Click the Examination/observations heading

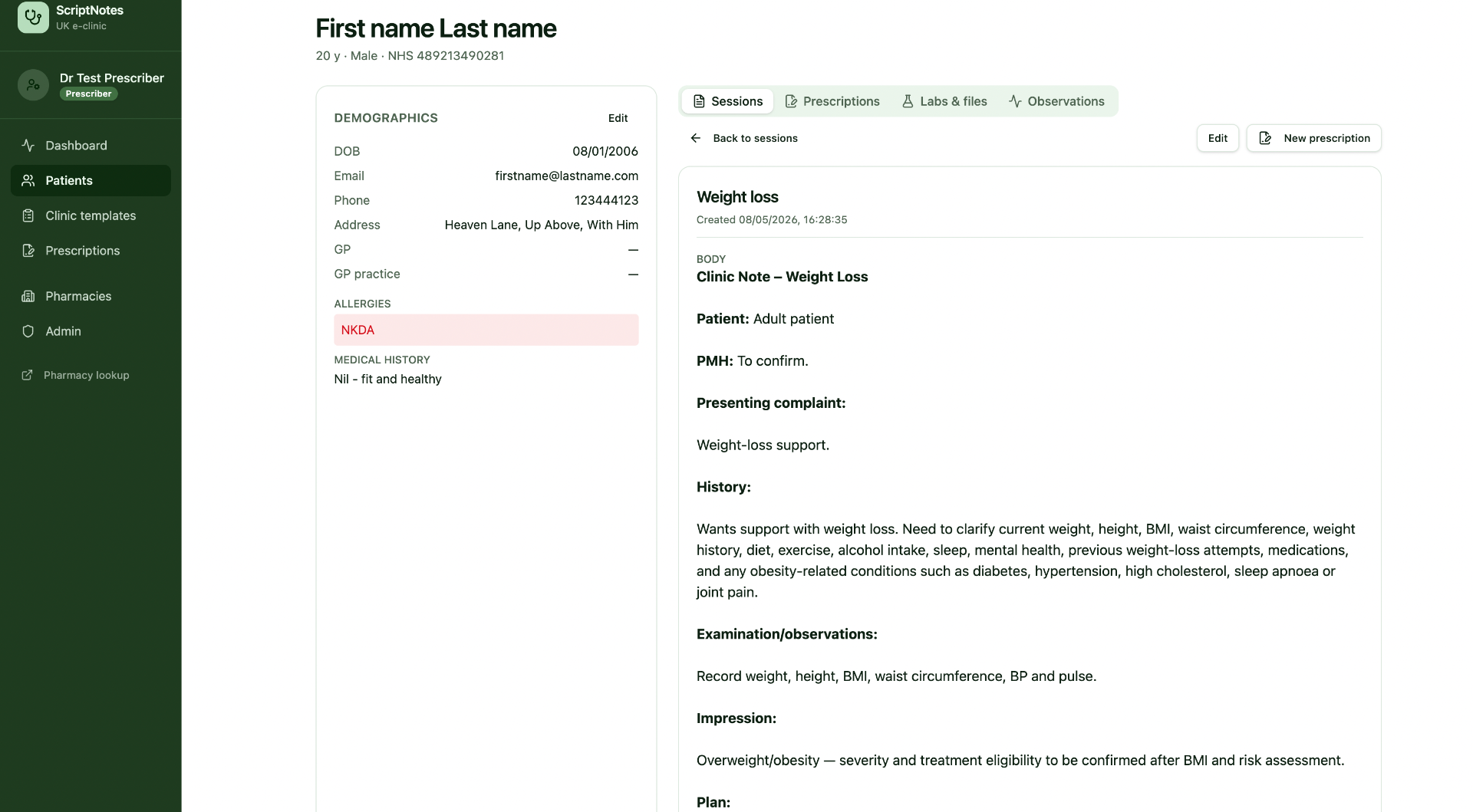(787, 634)
